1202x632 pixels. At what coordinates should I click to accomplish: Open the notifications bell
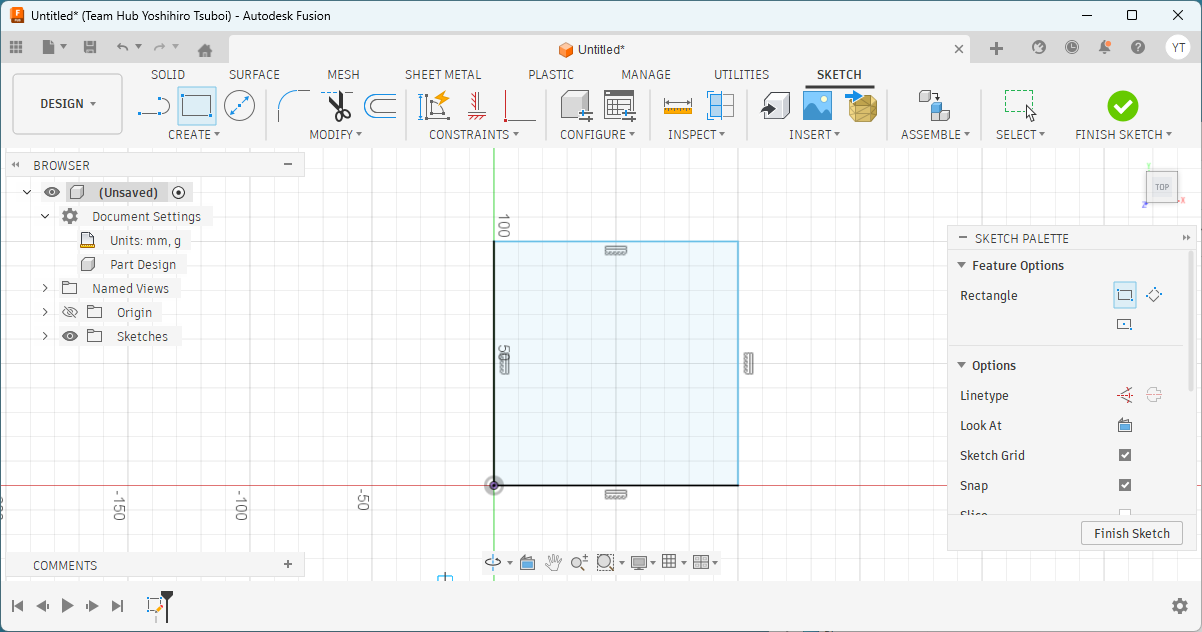tap(1105, 47)
